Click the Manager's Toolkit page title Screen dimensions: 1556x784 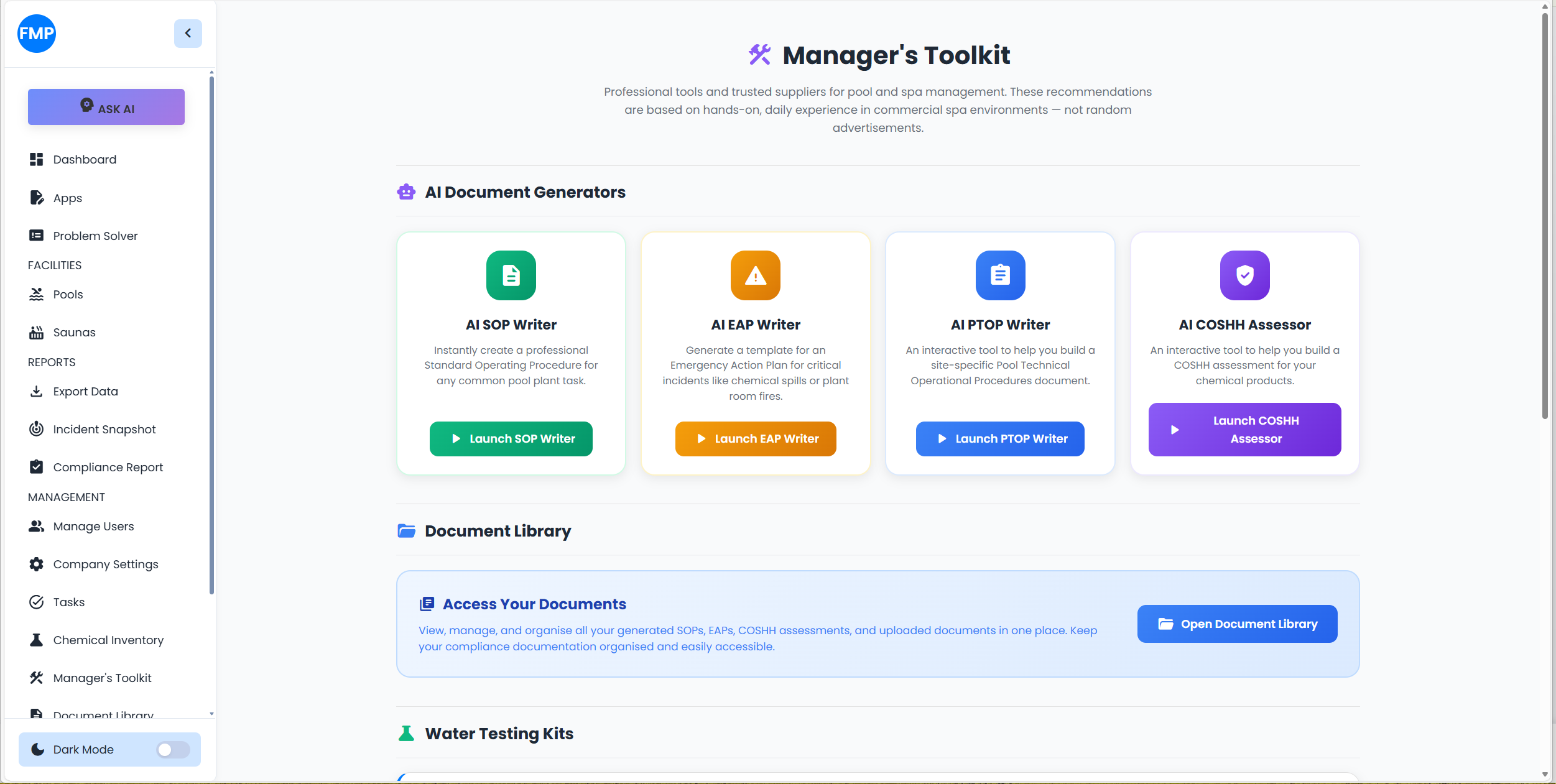click(x=896, y=55)
